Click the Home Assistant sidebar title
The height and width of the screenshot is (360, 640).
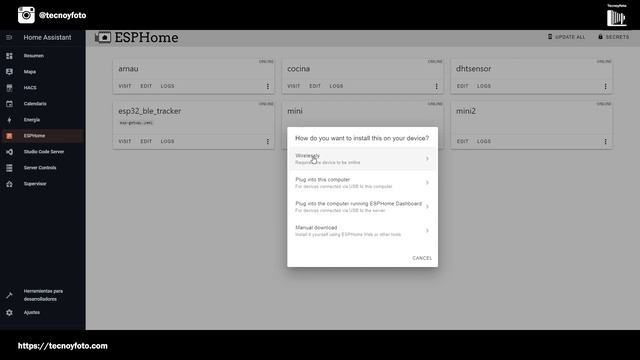47,38
